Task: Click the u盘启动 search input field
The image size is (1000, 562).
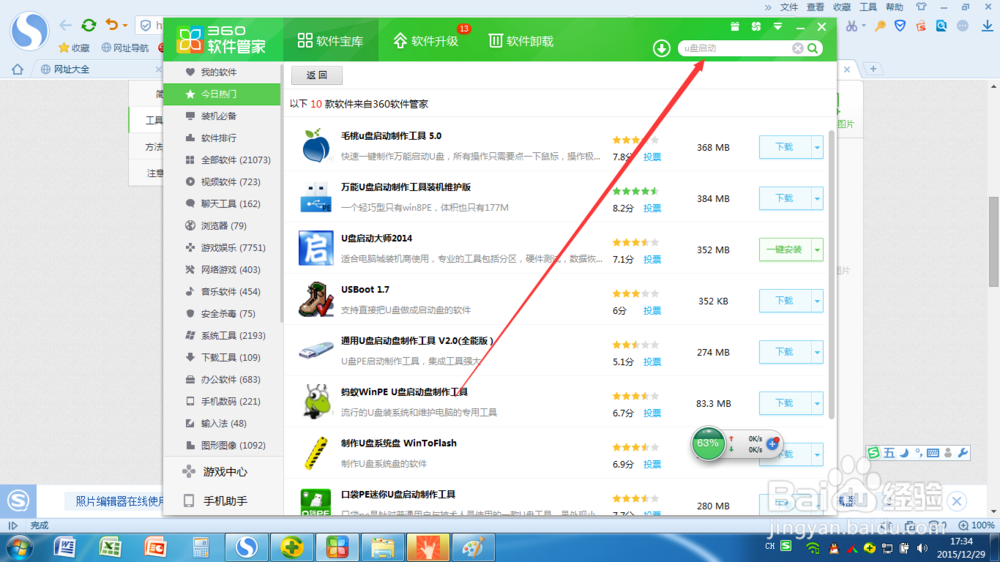Action: [x=735, y=48]
